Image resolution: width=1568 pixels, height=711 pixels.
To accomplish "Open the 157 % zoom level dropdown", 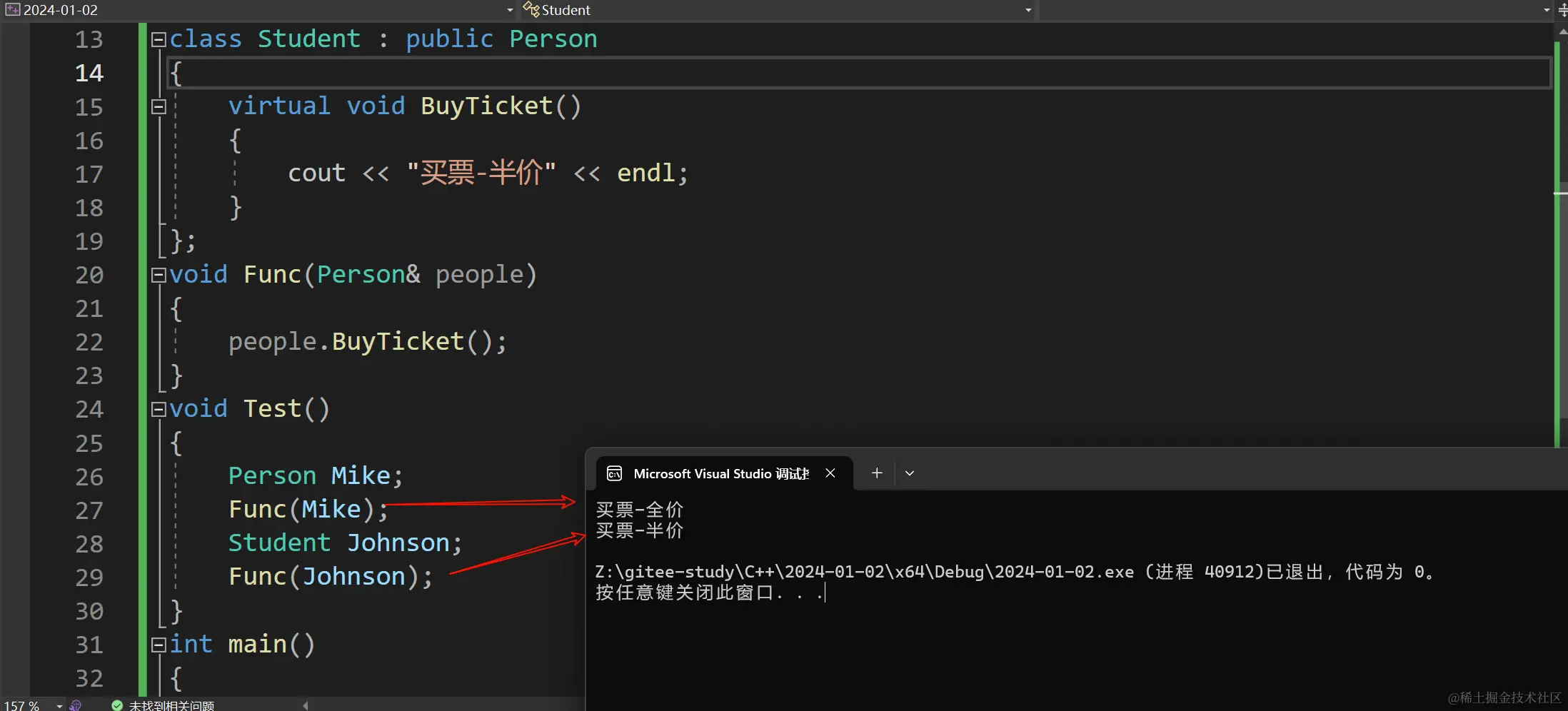I will [59, 705].
